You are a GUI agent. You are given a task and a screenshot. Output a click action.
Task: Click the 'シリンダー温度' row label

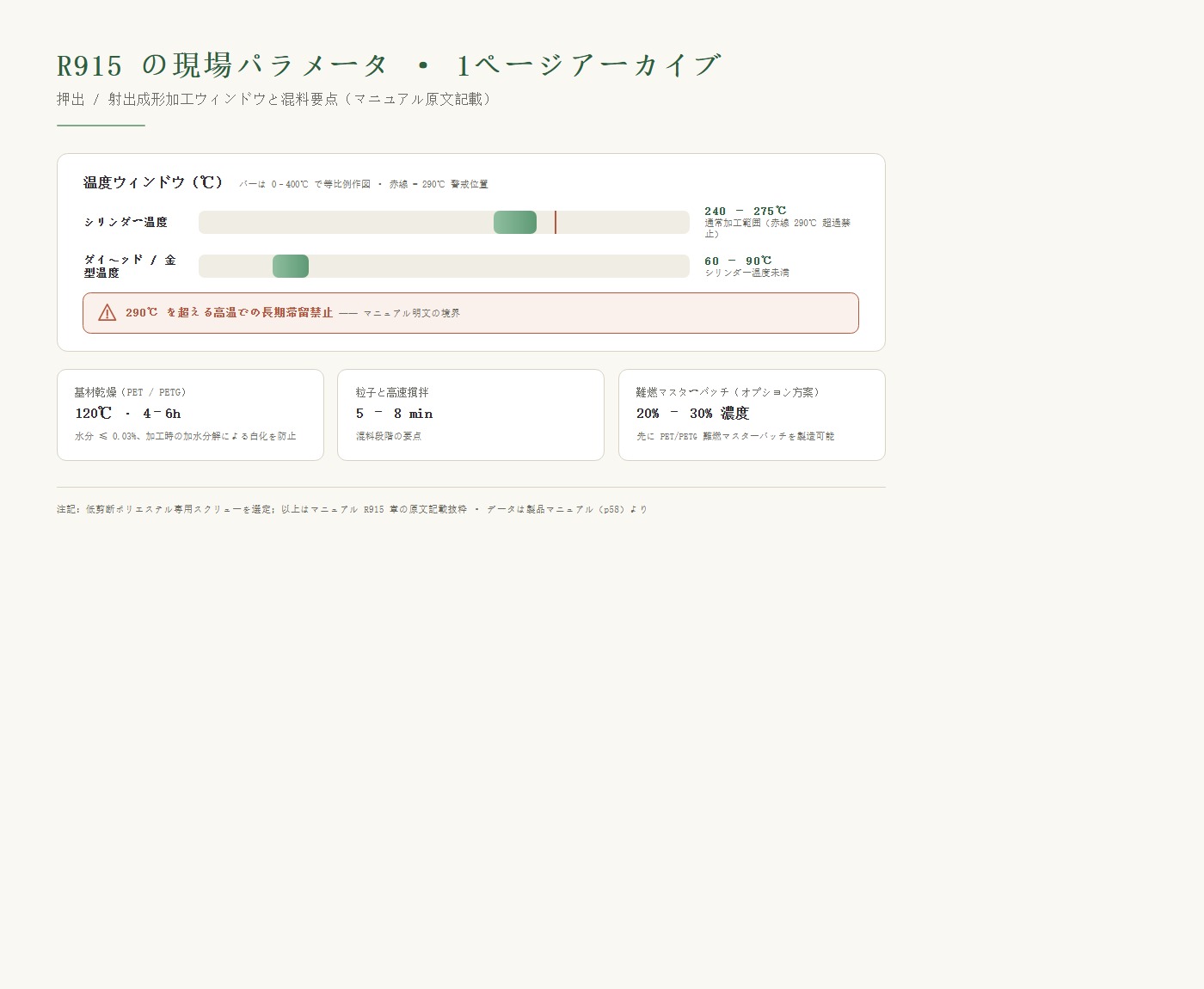pos(126,222)
